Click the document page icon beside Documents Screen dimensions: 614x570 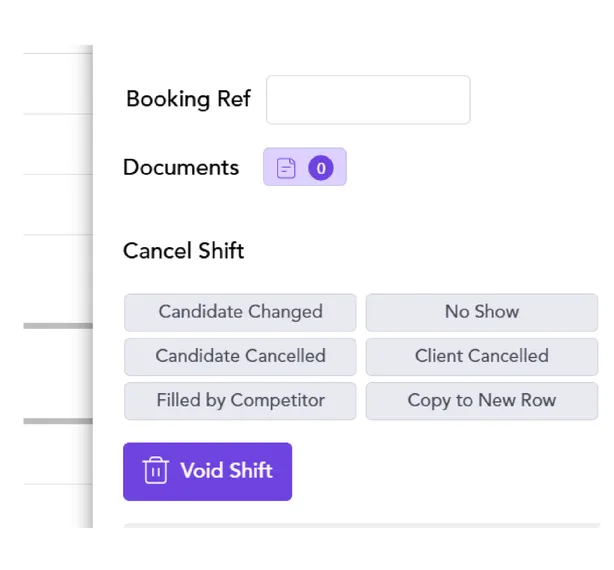pos(286,168)
